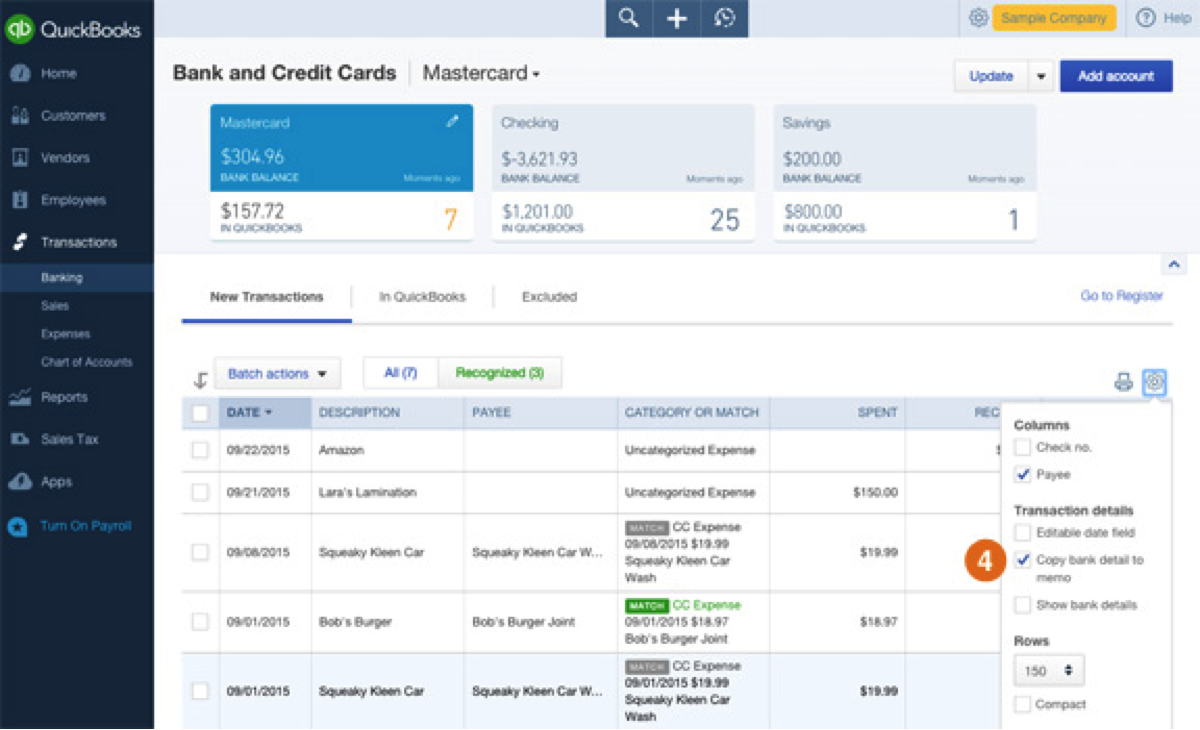Click the plus Create icon
This screenshot has height=730, width=1200.
pyautogui.click(x=677, y=18)
